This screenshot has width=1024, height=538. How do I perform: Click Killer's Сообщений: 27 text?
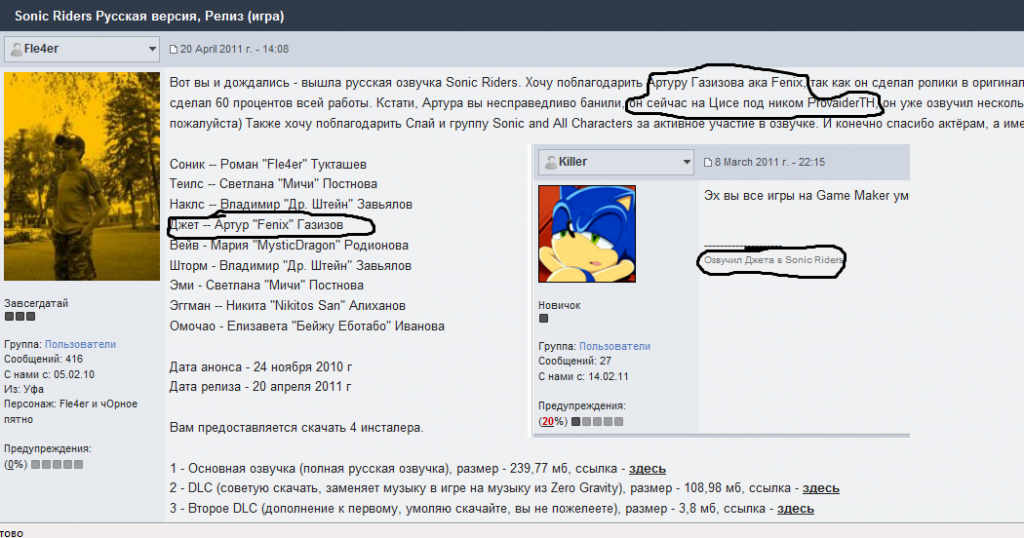coord(575,361)
